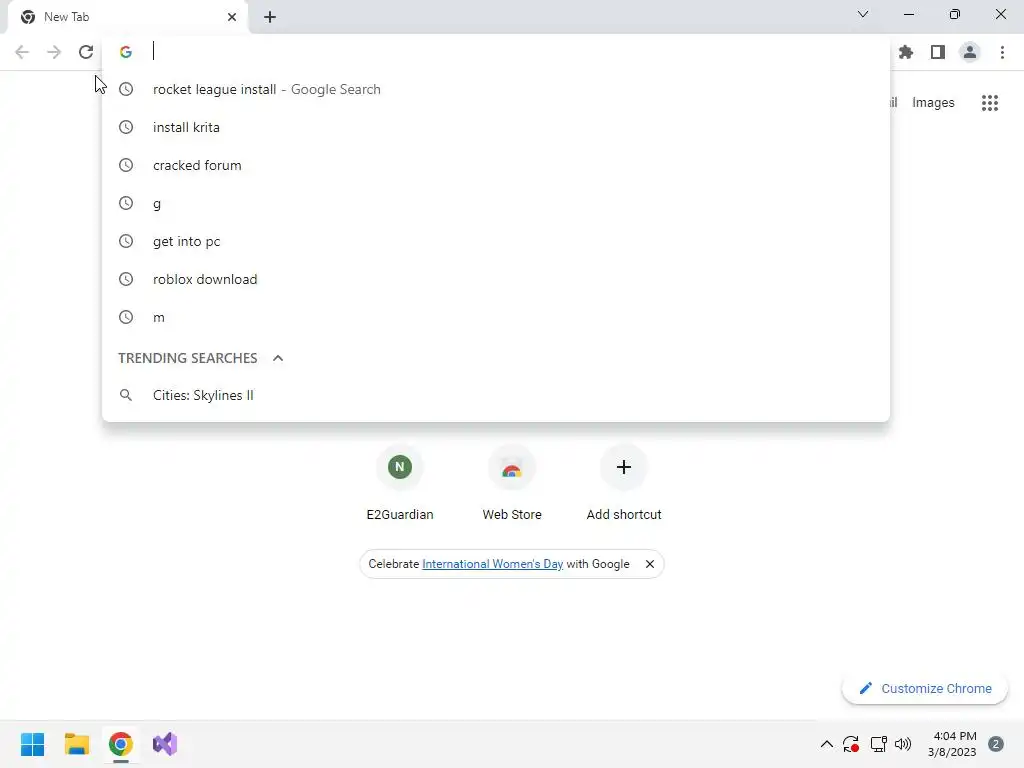Open the tab search chevron
This screenshot has height=768, width=1024.
pos(863,14)
